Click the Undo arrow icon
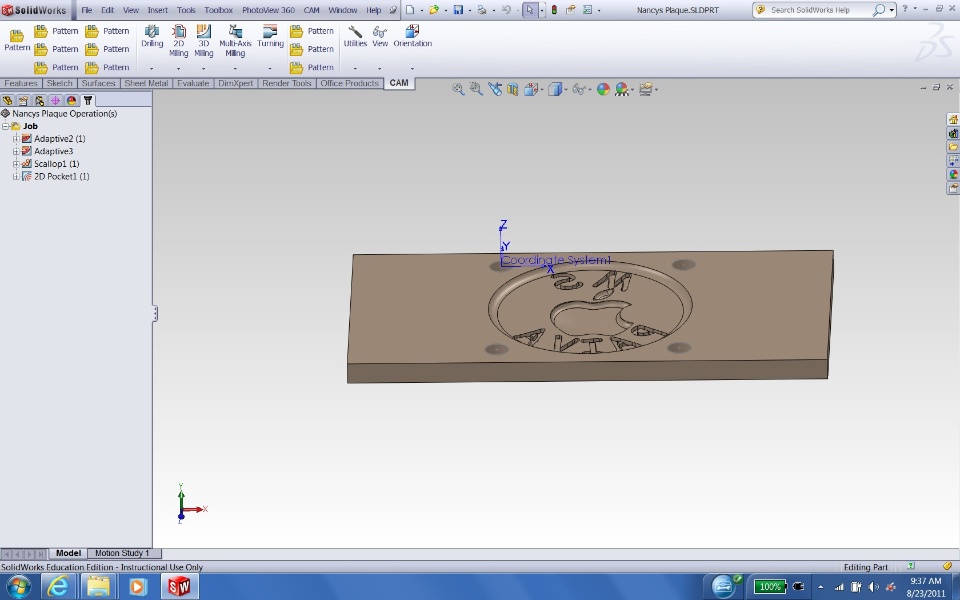Image resolution: width=960 pixels, height=600 pixels. pyautogui.click(x=506, y=10)
